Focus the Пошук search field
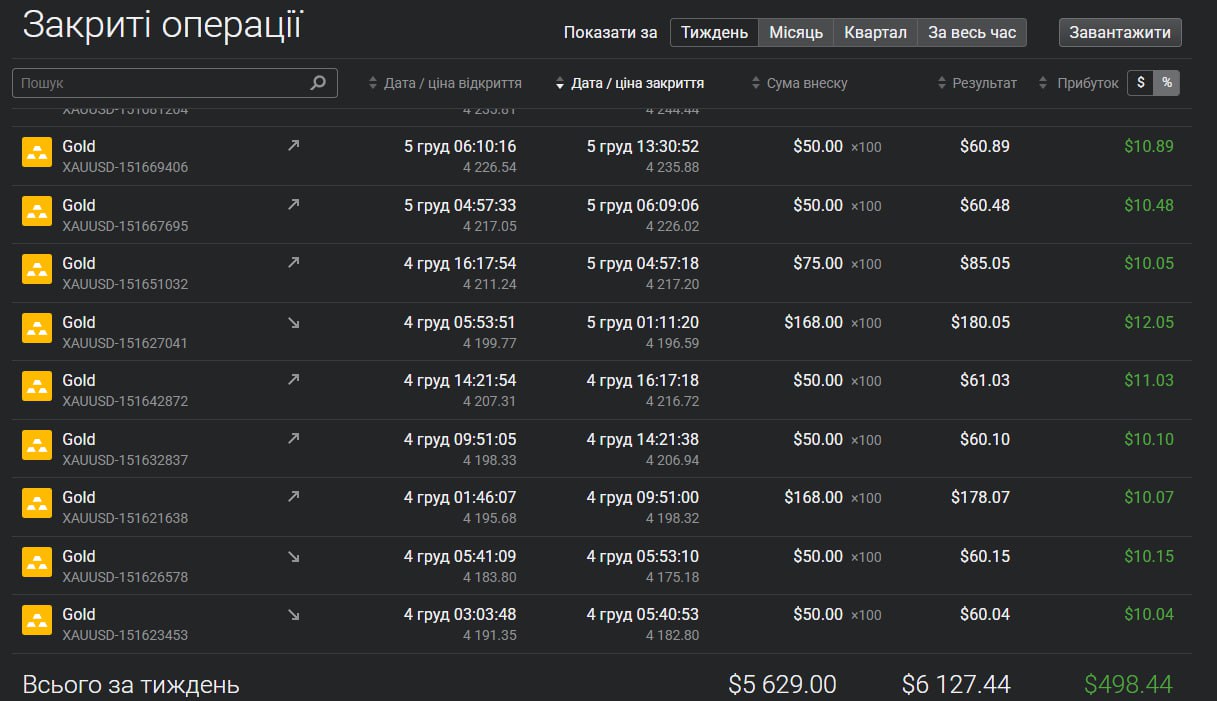The width and height of the screenshot is (1217, 701). (x=160, y=83)
